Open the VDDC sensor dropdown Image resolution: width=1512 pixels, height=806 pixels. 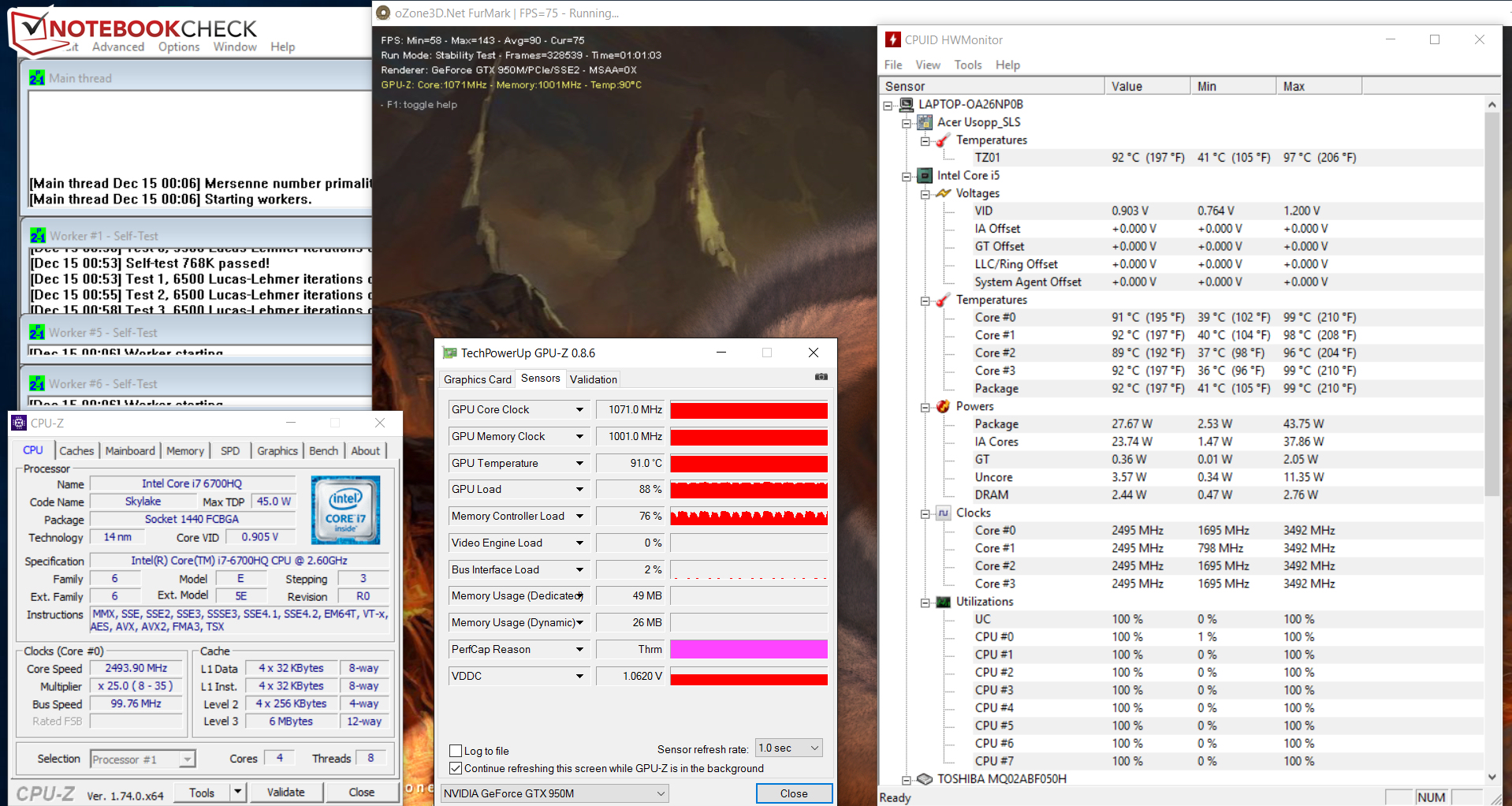[579, 676]
